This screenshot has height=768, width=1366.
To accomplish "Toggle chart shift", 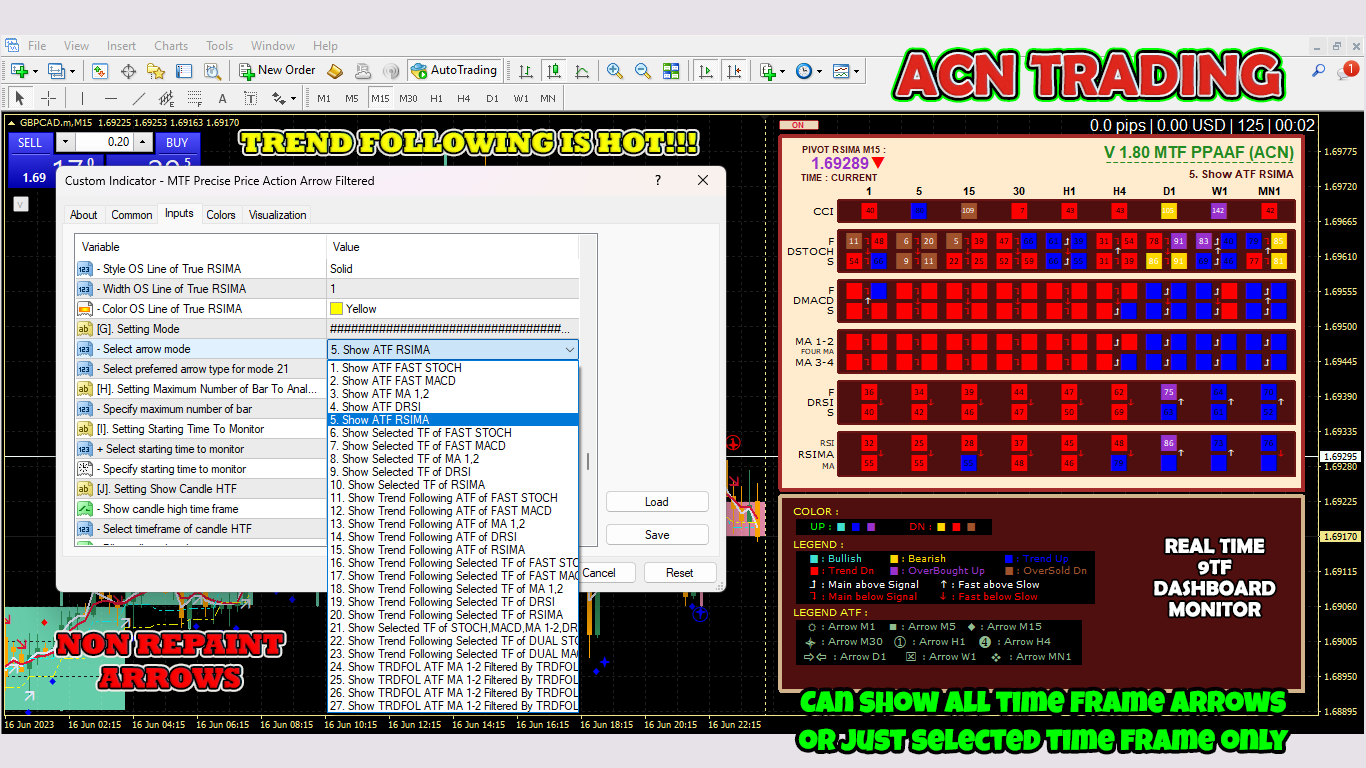I will (x=735, y=71).
